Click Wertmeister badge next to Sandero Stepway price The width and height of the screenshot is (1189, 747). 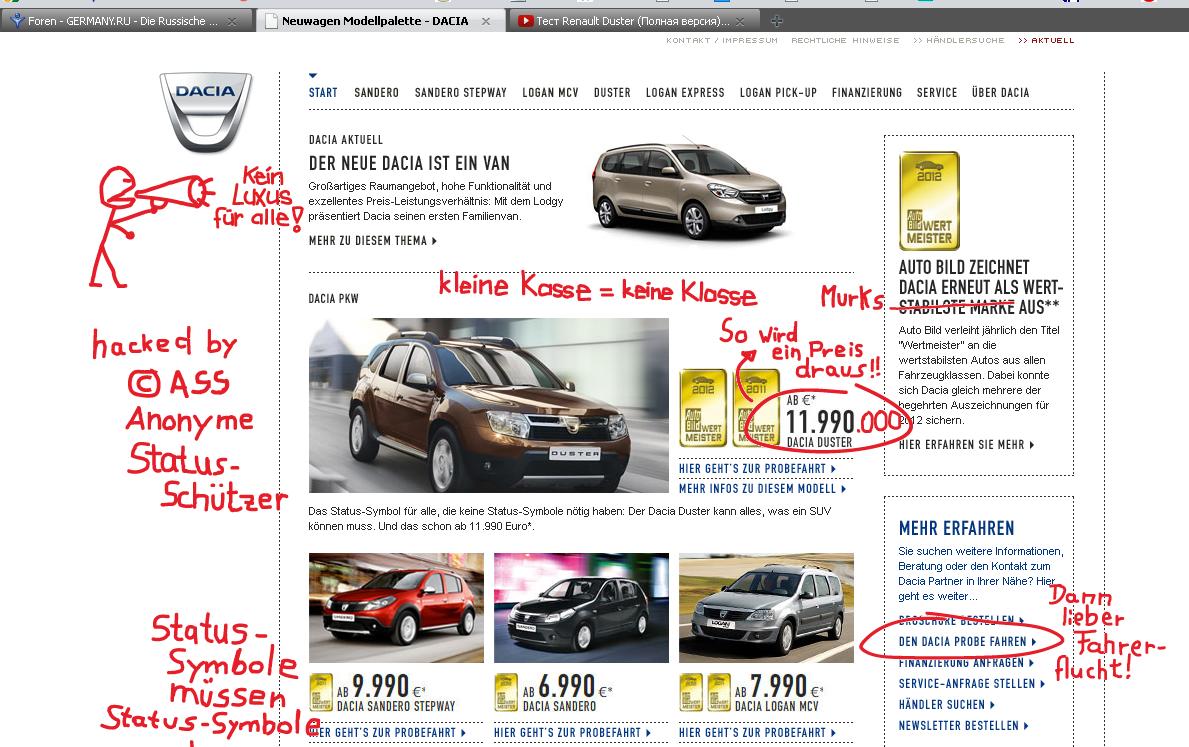coord(321,692)
